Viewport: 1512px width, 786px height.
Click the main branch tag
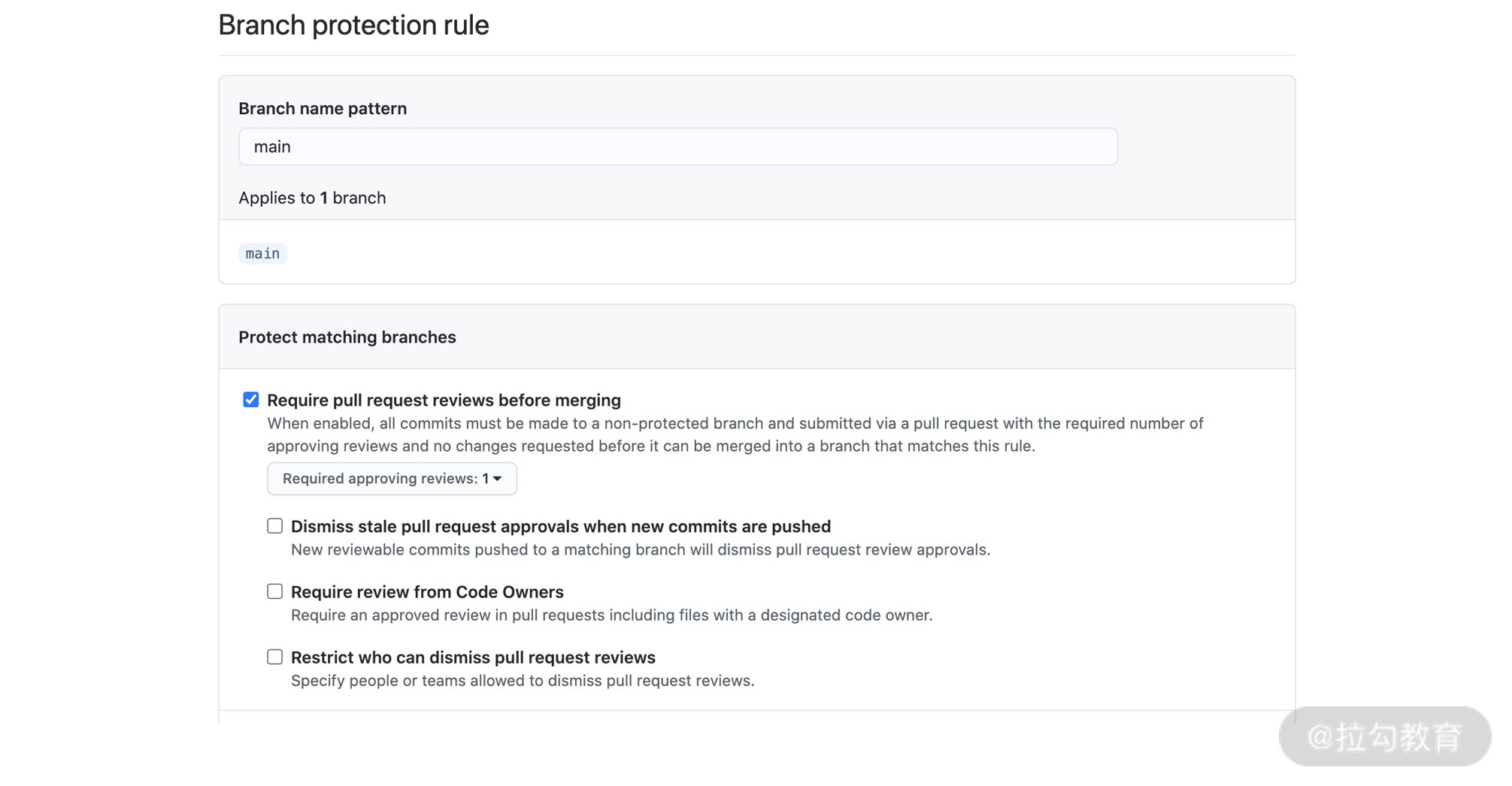coord(262,254)
